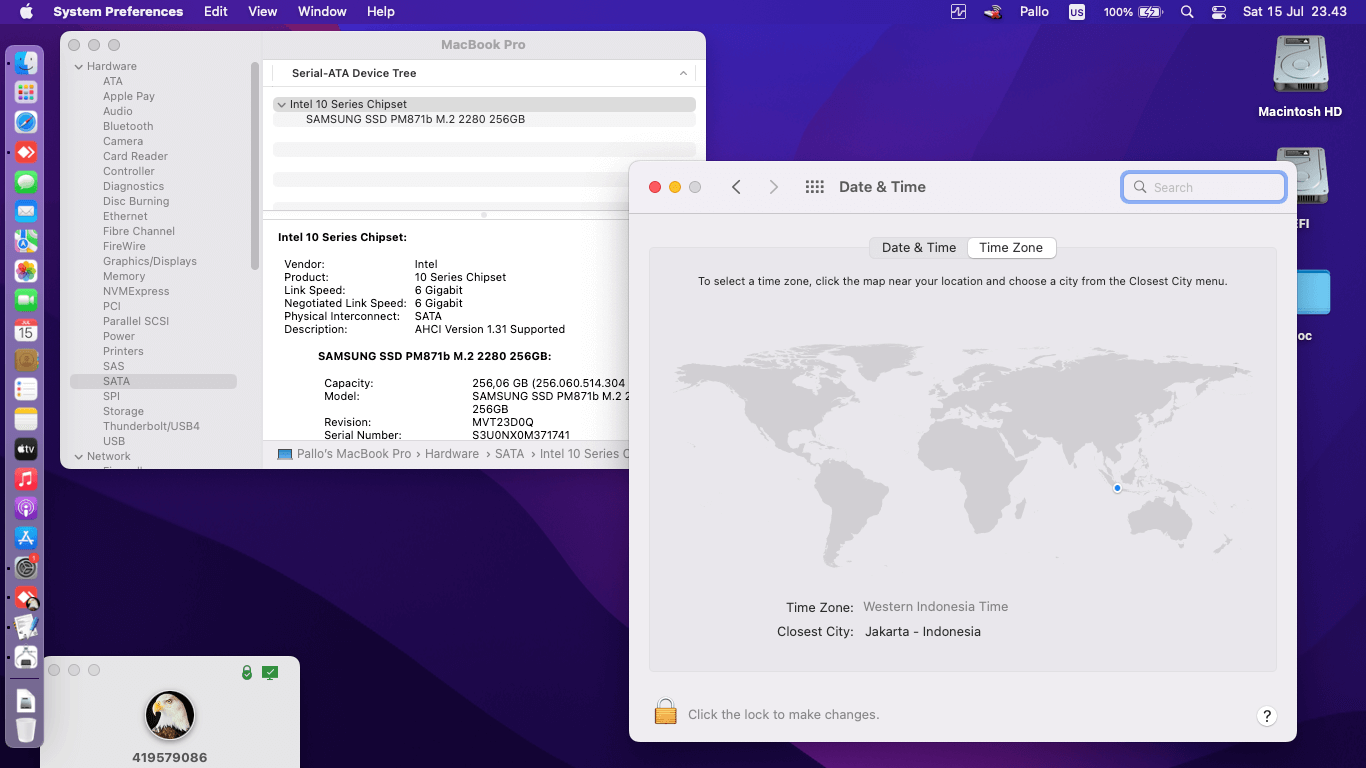Viewport: 1366px width, 768px height.
Task: Open the Messages app in the Dock
Action: click(x=26, y=182)
